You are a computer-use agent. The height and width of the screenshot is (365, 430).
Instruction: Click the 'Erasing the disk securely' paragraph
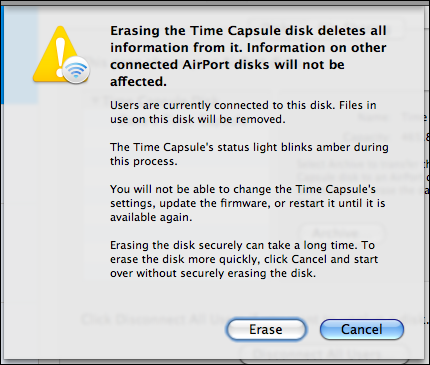point(244,259)
